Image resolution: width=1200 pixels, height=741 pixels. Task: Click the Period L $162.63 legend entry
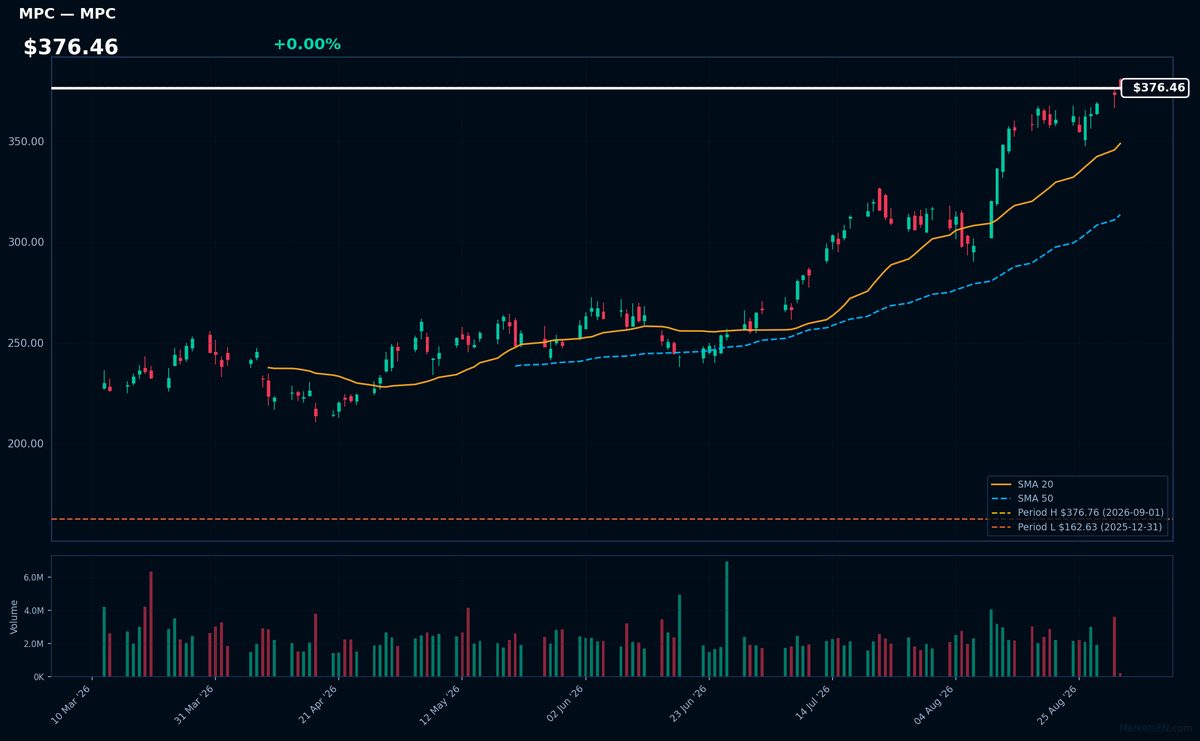pos(1078,526)
